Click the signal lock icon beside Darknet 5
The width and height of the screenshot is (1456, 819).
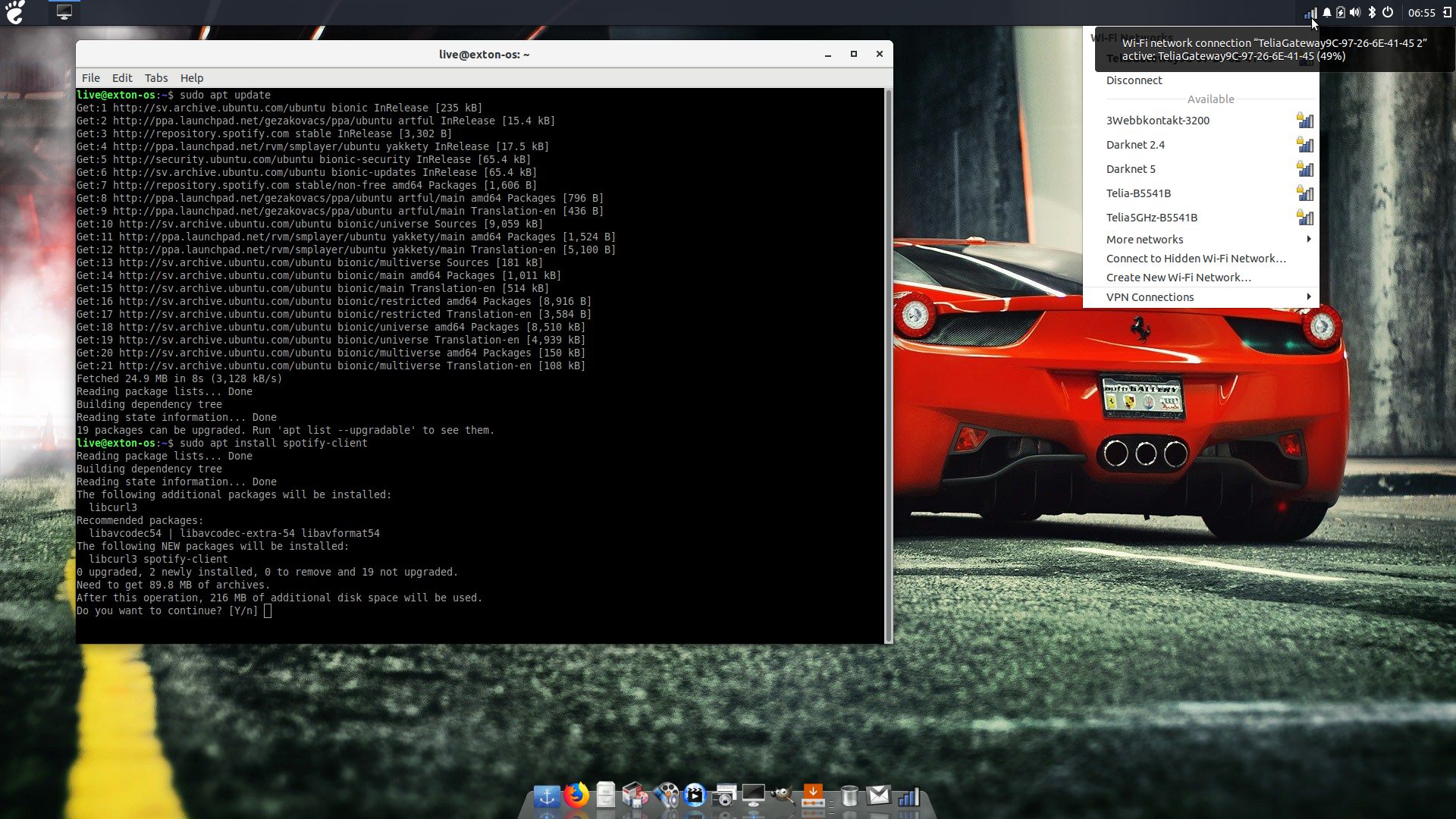tap(1305, 168)
